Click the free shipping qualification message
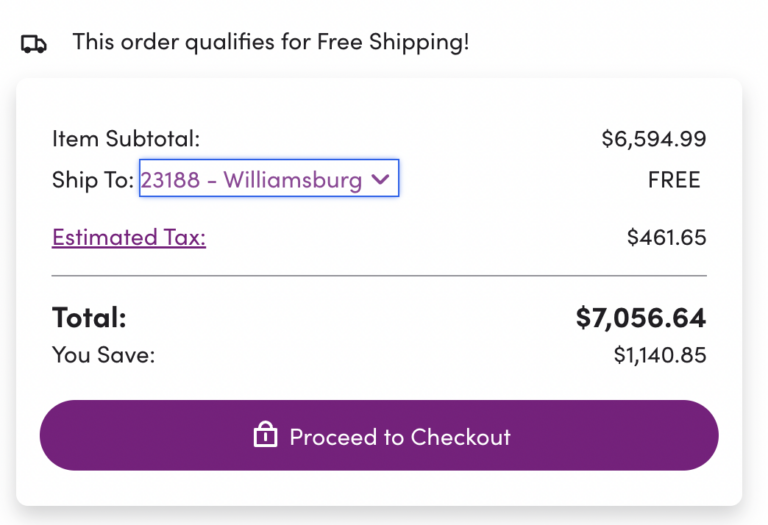768x525 pixels. point(270,43)
